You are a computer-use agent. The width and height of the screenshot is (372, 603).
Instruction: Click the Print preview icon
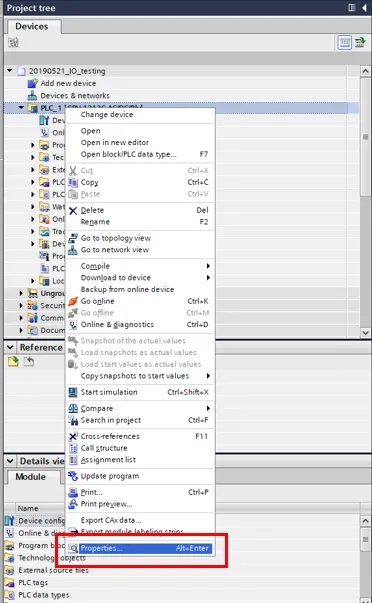click(73, 504)
